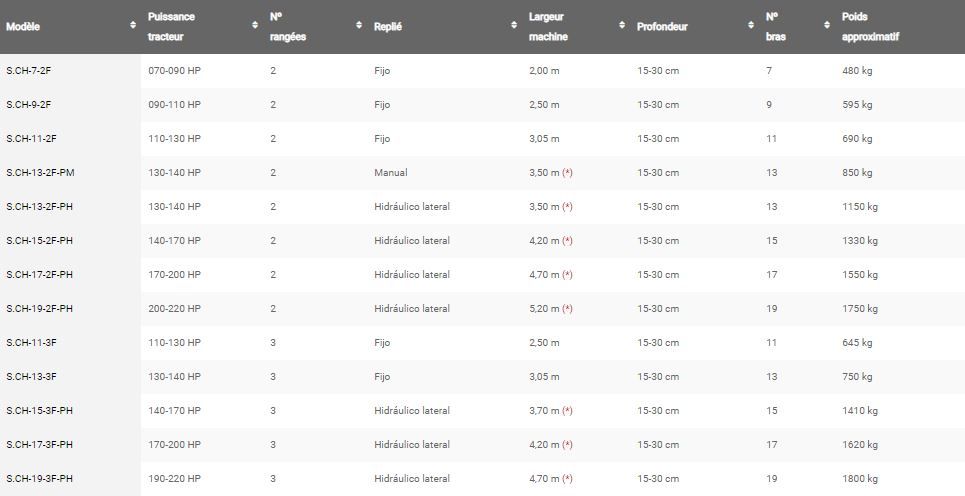This screenshot has width=965, height=496.
Task: Select the 070-090 HP power cell
Action: click(x=174, y=71)
